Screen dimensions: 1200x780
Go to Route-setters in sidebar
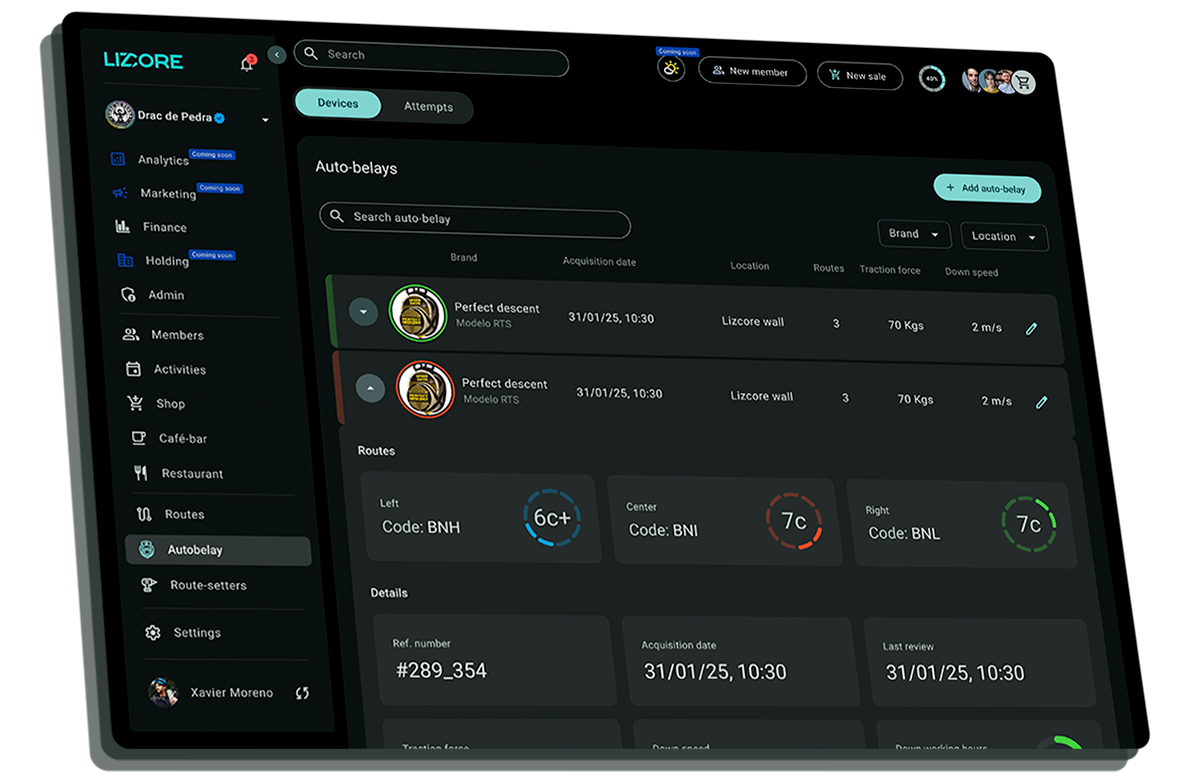[x=207, y=585]
